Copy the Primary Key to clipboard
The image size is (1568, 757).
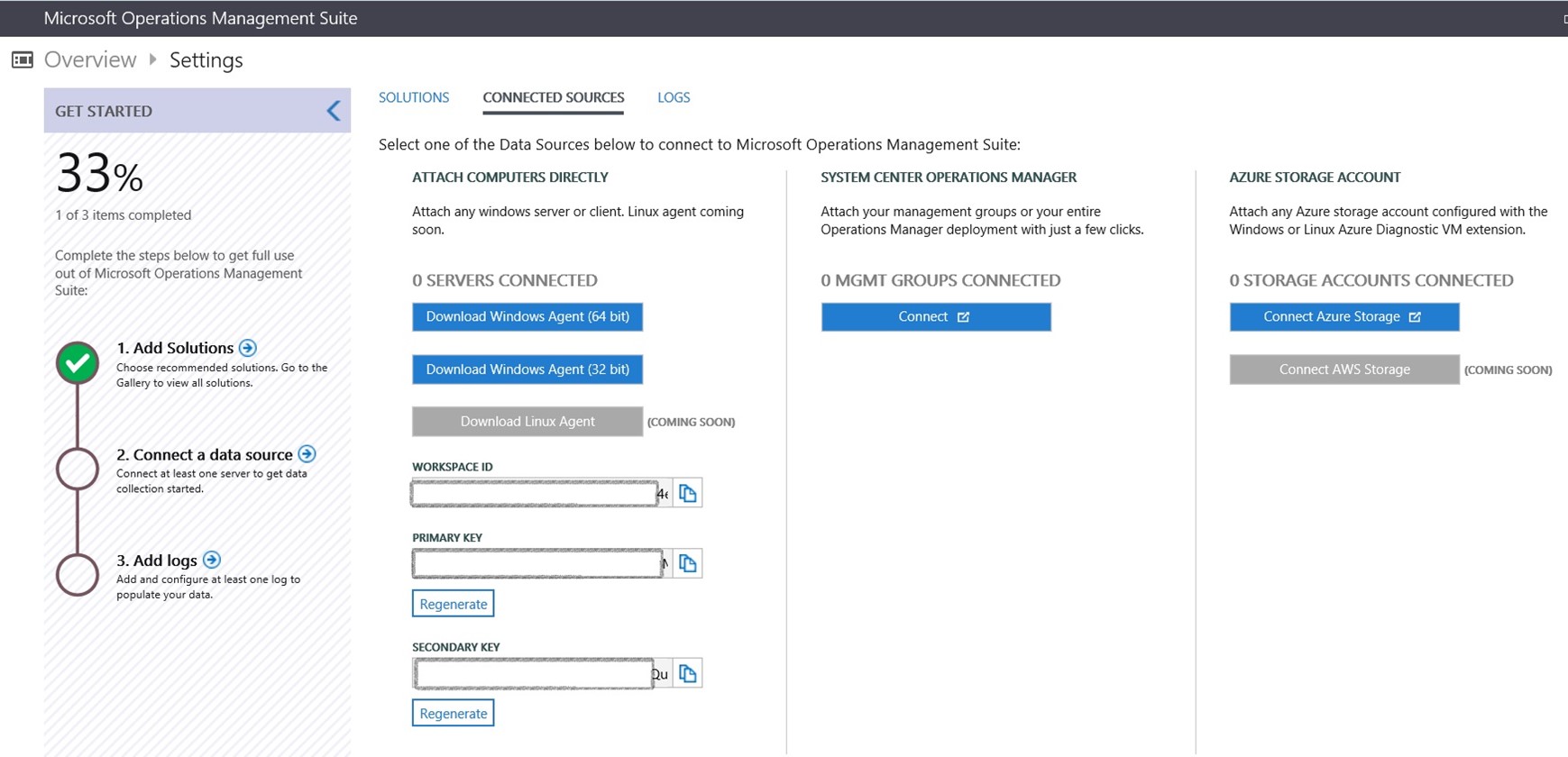pyautogui.click(x=688, y=563)
